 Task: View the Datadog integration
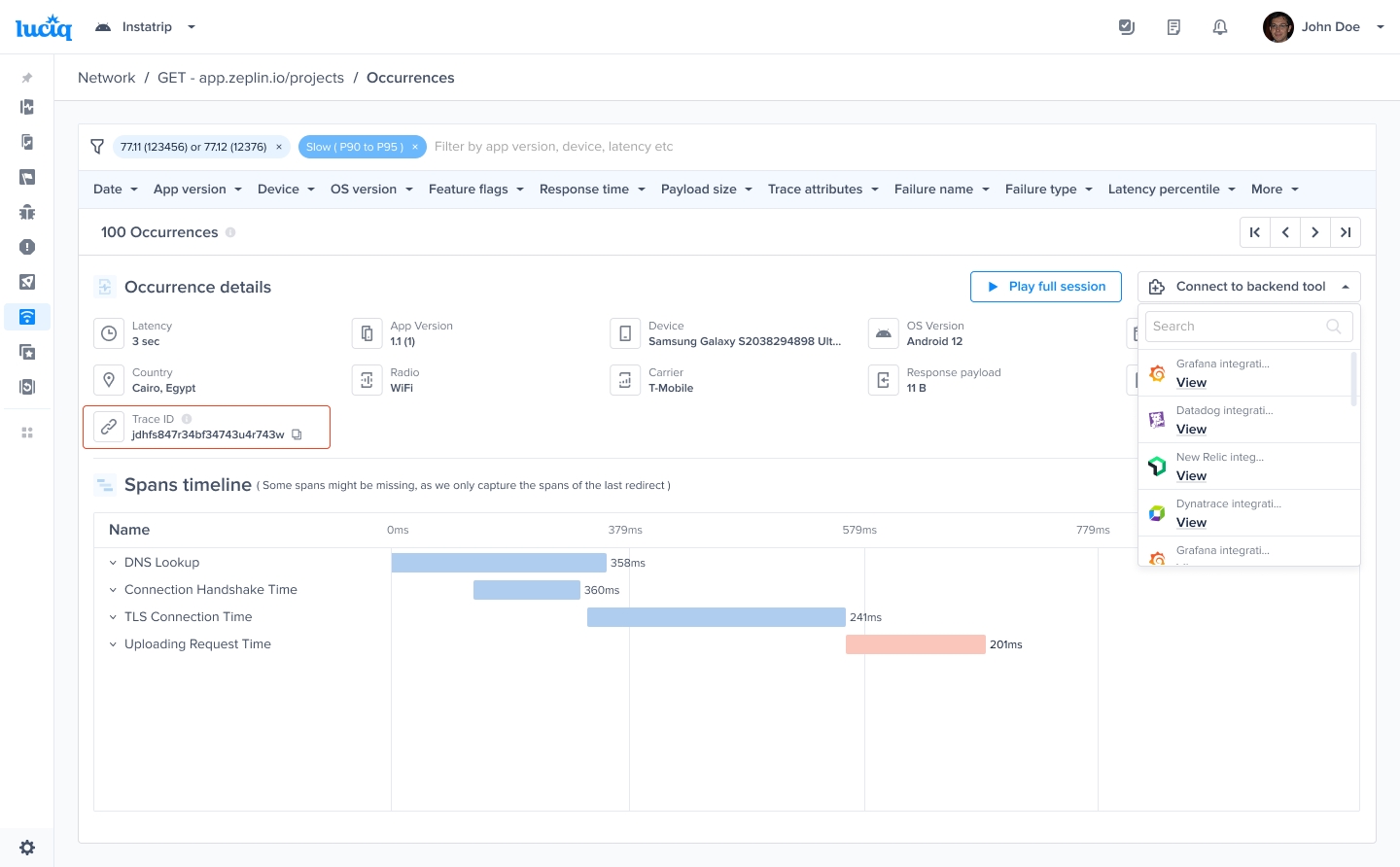1191,430
